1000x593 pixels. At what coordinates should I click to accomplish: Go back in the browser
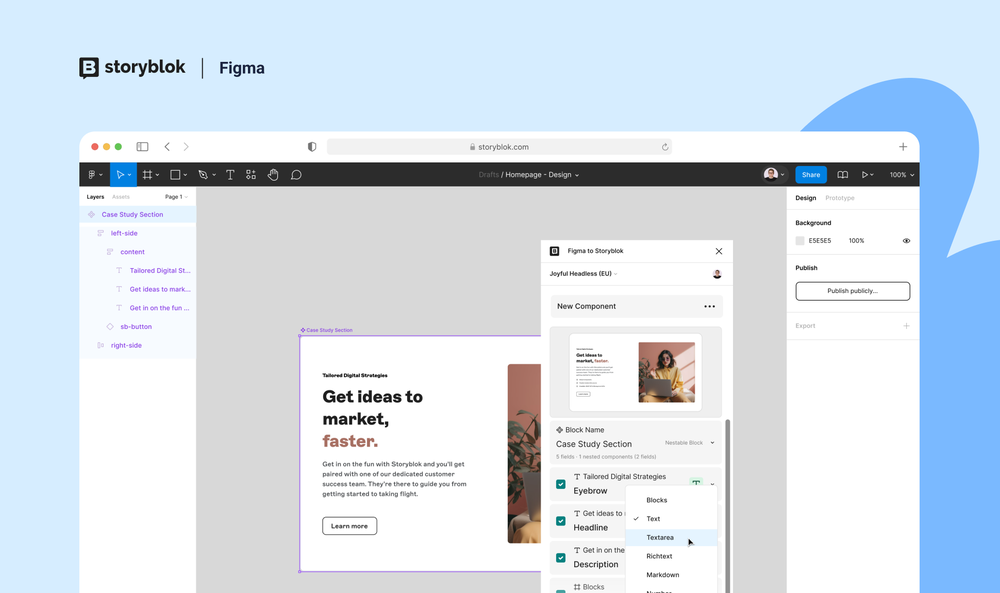point(167,147)
